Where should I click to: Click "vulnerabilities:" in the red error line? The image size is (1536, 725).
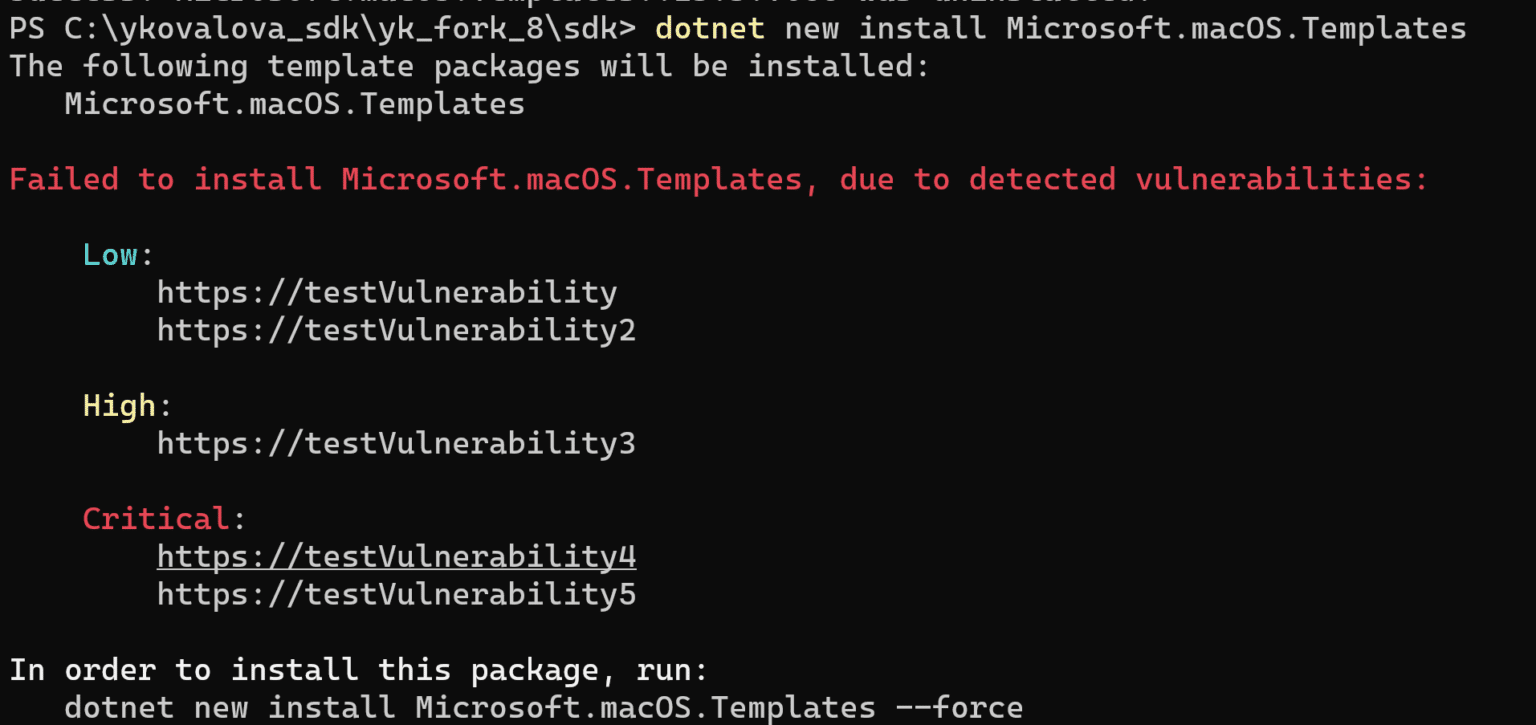pyautogui.click(x=1282, y=179)
